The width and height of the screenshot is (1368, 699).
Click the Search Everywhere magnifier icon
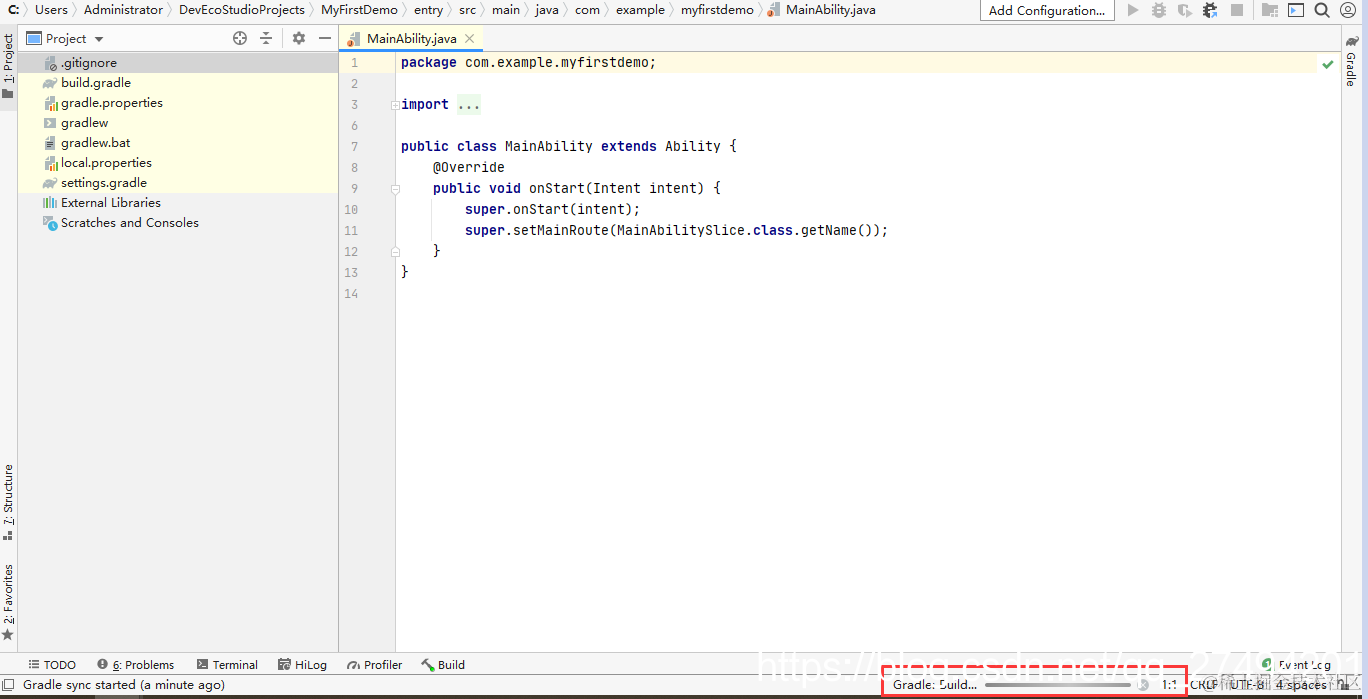1322,10
